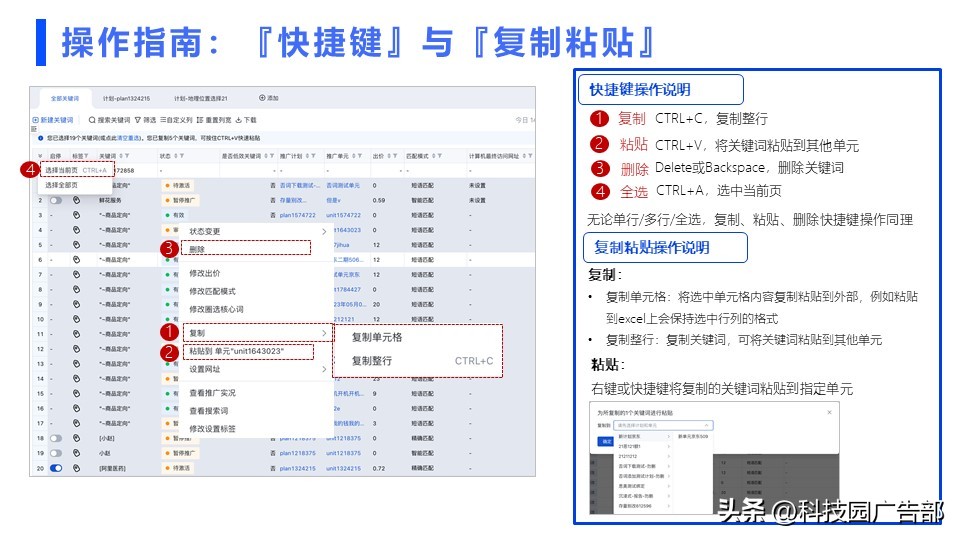
Task: Toggle the 启停 switch in row 18
Action: coord(56,438)
